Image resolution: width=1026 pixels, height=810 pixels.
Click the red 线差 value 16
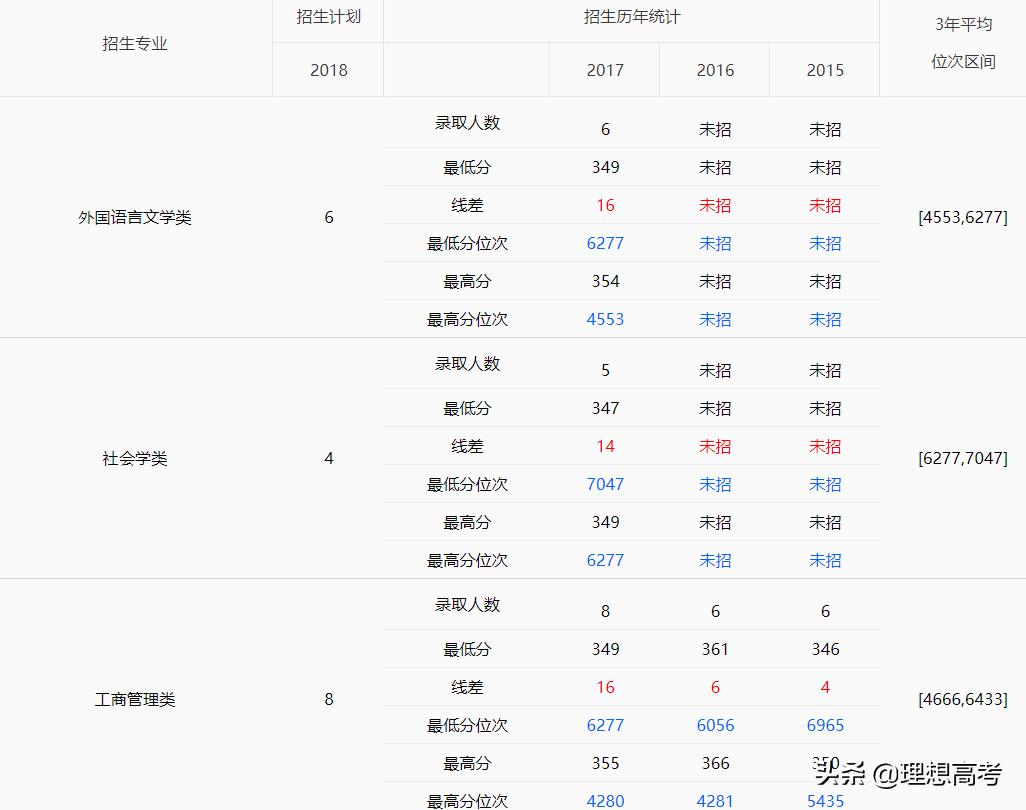tap(605, 205)
